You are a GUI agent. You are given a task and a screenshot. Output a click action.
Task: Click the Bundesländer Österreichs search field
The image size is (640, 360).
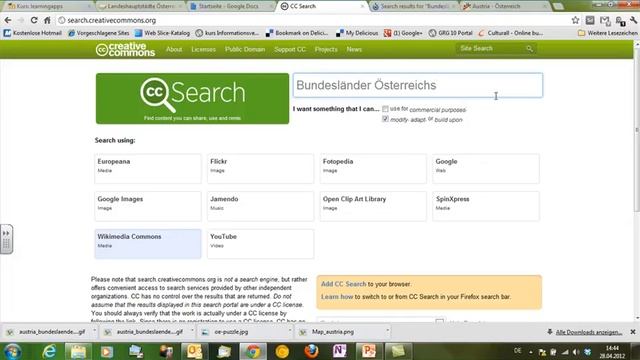pos(418,85)
